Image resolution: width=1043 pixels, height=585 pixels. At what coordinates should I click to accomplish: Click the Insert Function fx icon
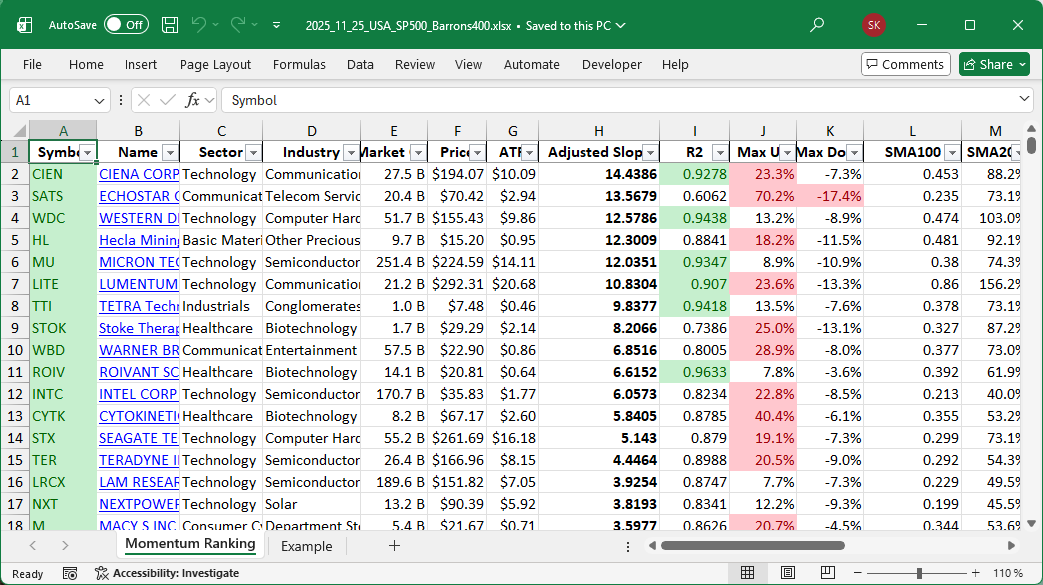pyautogui.click(x=193, y=100)
